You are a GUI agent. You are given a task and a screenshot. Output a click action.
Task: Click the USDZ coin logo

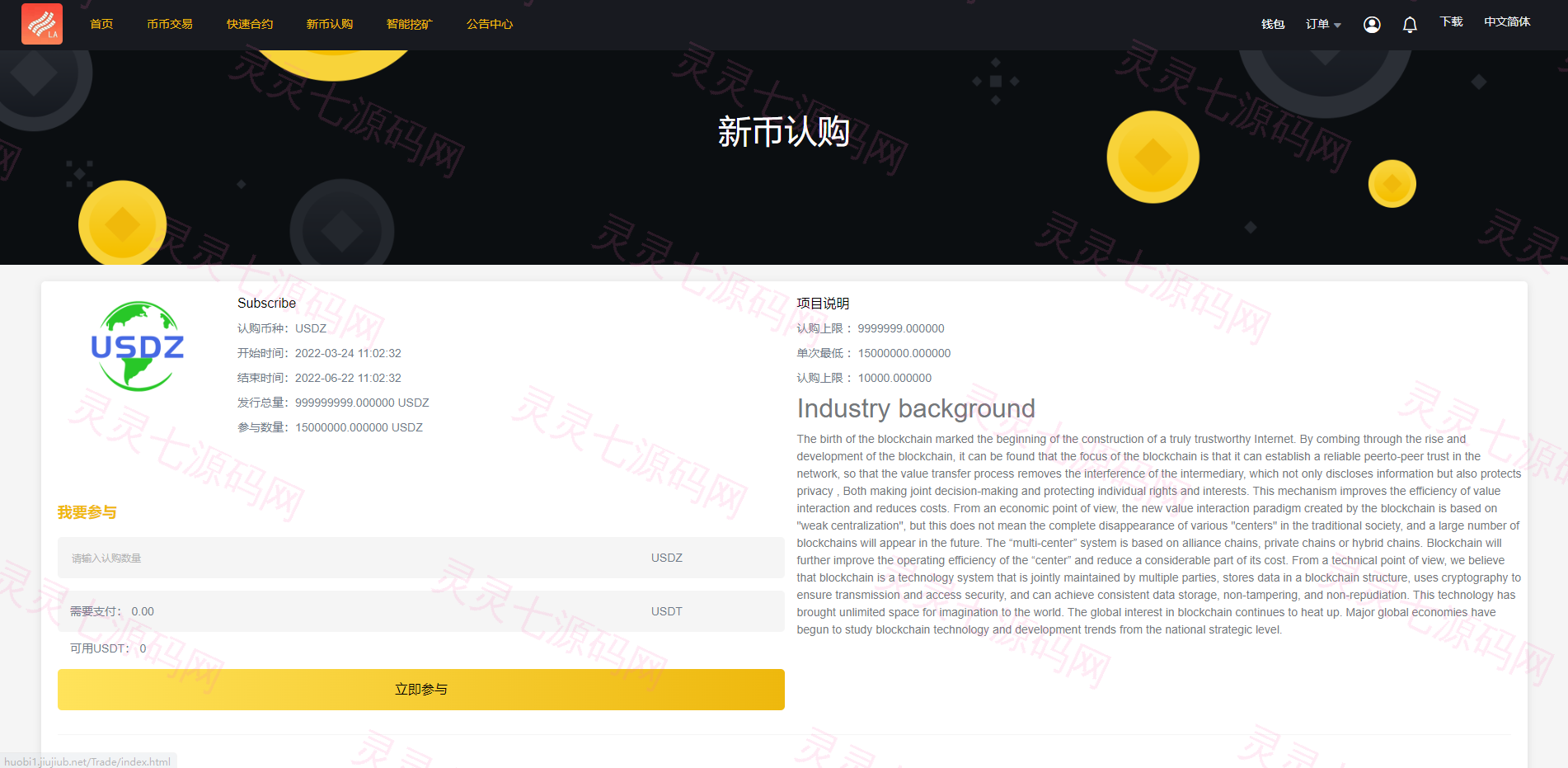[138, 346]
